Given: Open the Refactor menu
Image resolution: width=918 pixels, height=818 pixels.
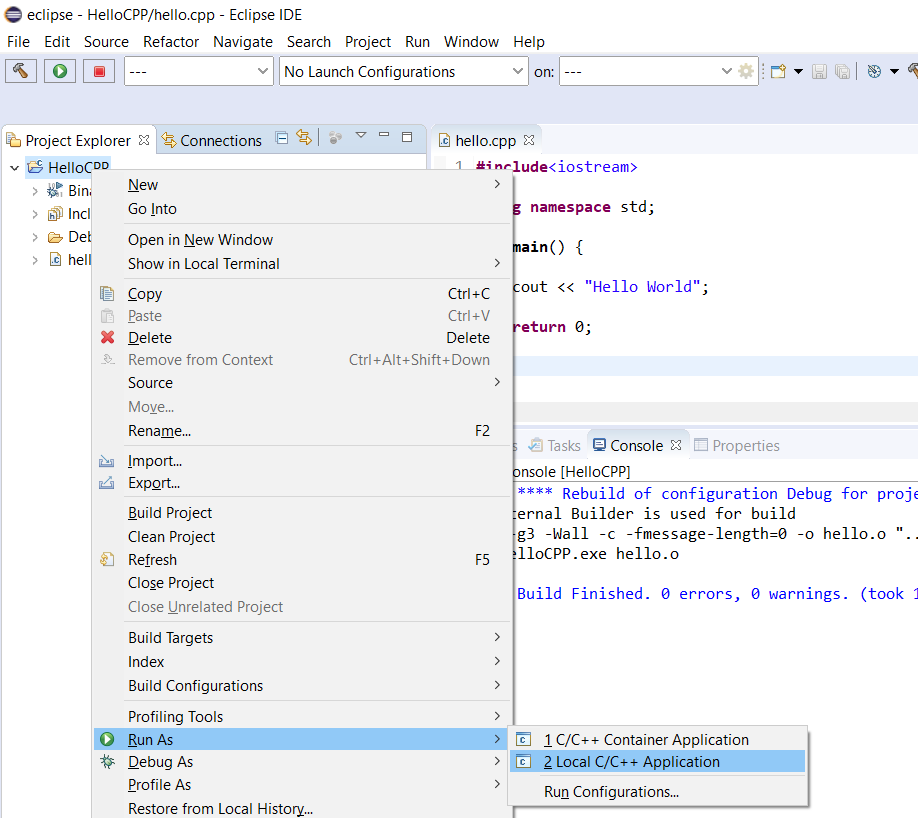Looking at the screenshot, I should coord(171,42).
